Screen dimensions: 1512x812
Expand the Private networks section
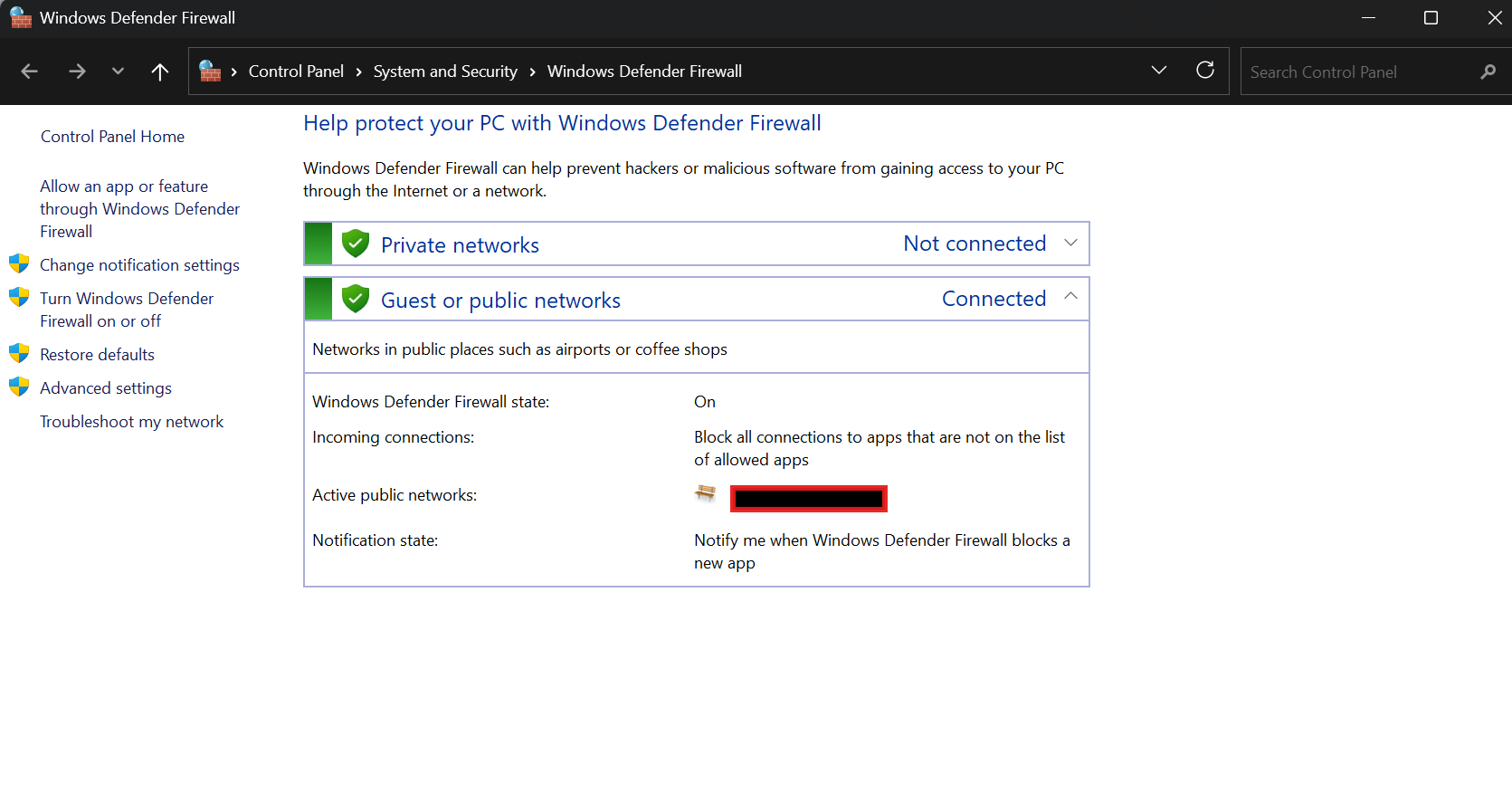(x=1070, y=244)
